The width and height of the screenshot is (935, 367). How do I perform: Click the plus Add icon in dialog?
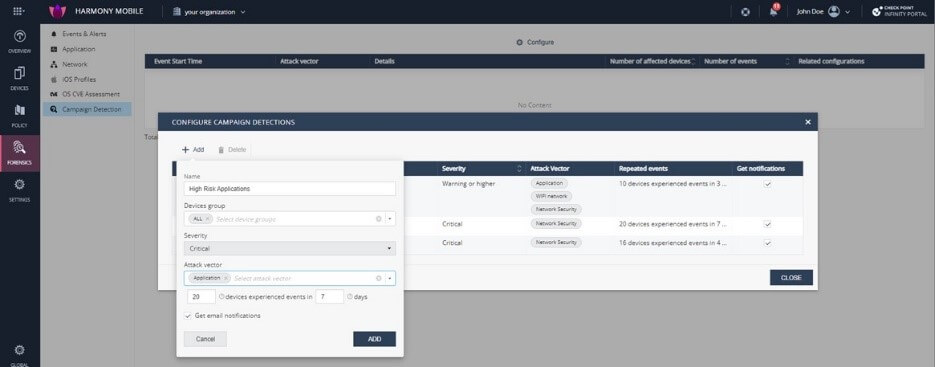[x=185, y=150]
